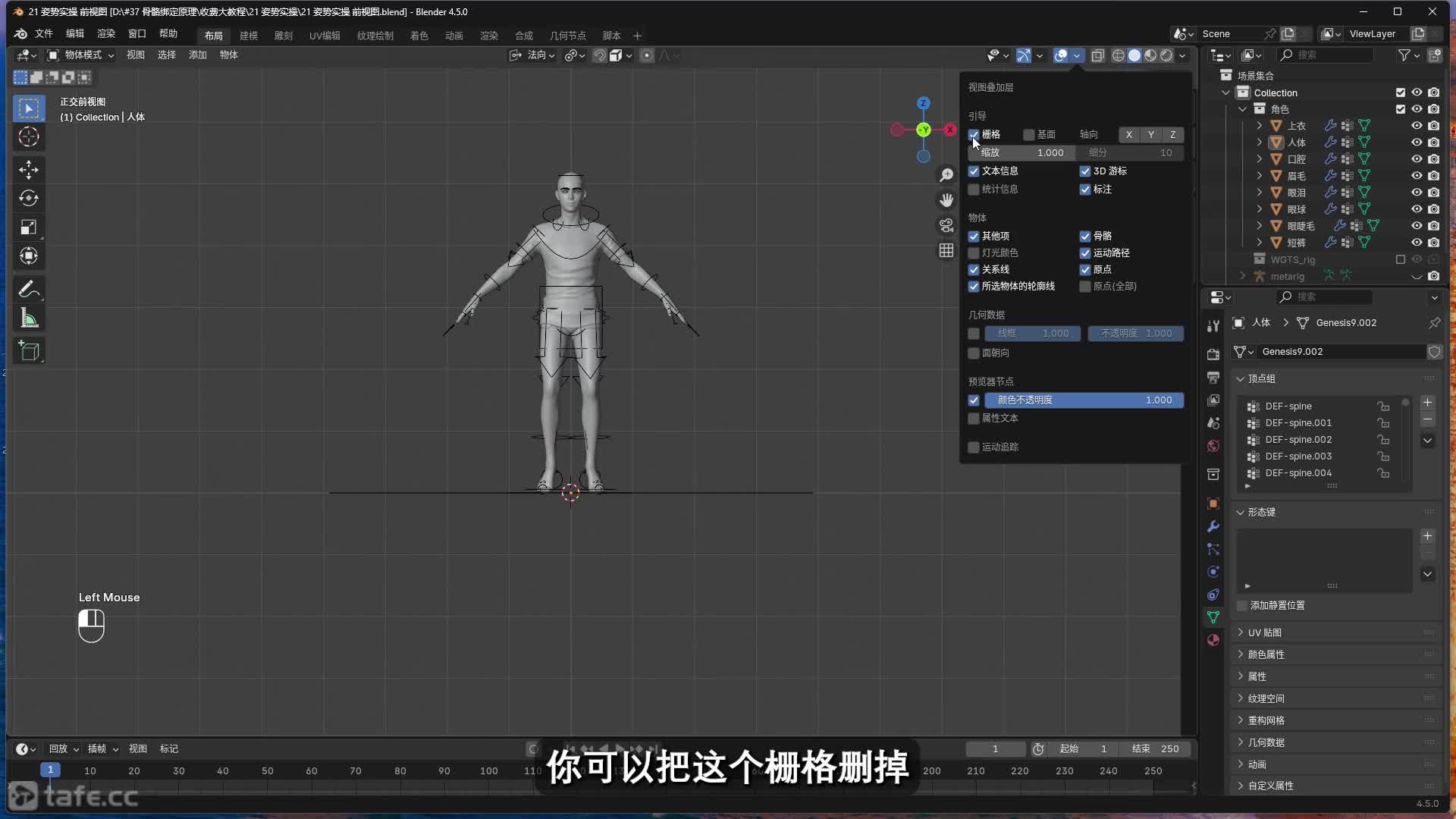The image size is (1456, 819).
Task: Switch to the 动画 workspace tab
Action: click(x=454, y=36)
